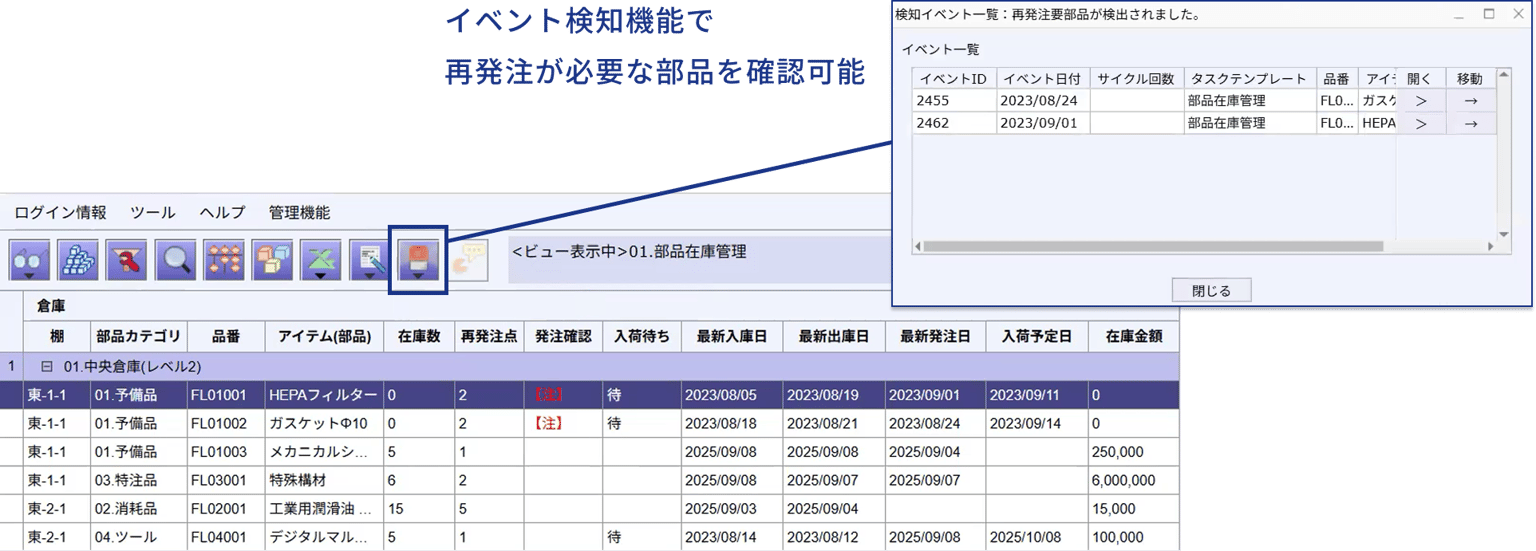Open the 管理機能 menu
This screenshot has width=1536, height=551.
pyautogui.click(x=299, y=212)
